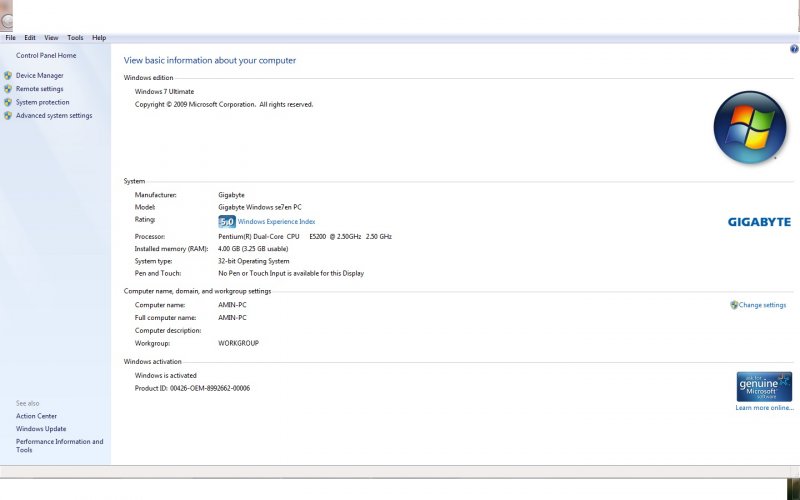Open the View menu
Viewport: 800px width, 500px height.
pyautogui.click(x=51, y=38)
